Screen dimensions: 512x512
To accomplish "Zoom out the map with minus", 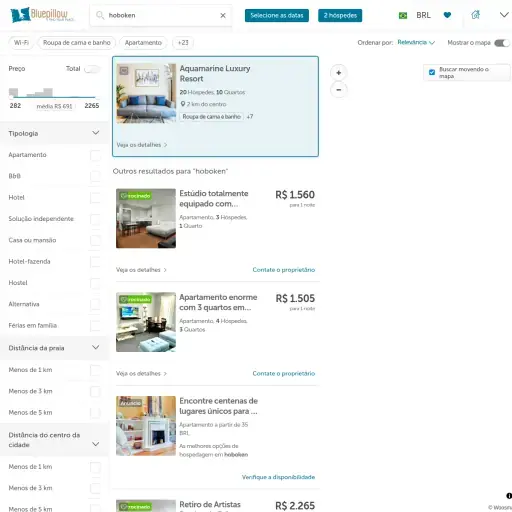I will pos(339,90).
